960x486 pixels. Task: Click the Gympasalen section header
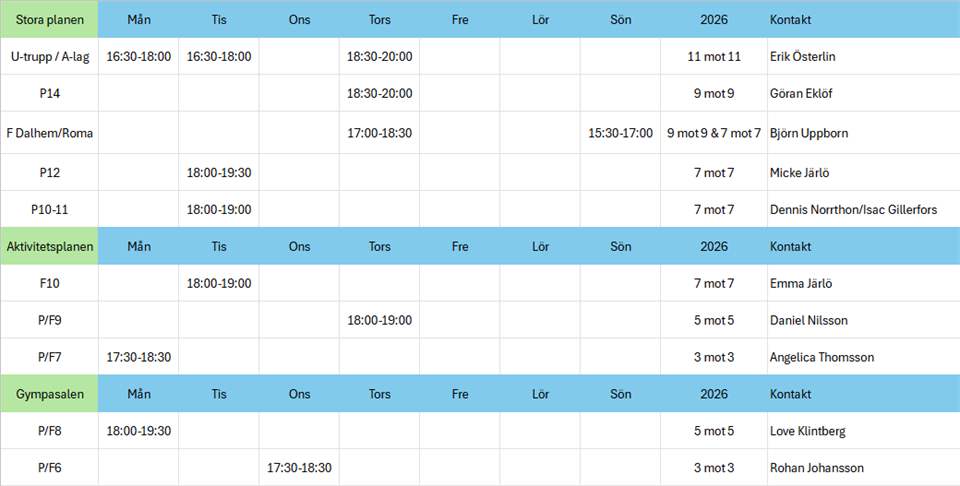49,394
